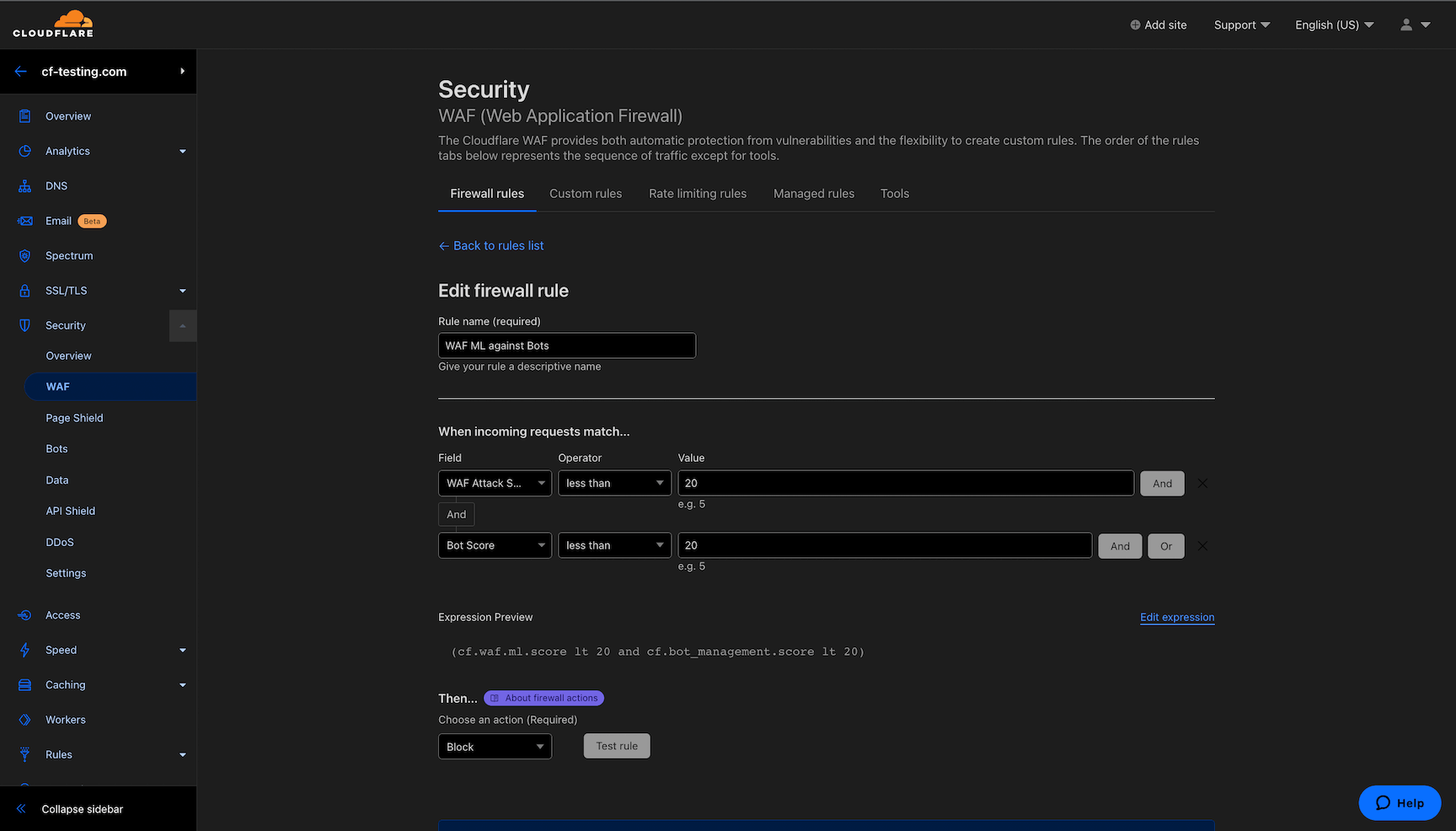The width and height of the screenshot is (1456, 831).
Task: Click the Workers sidebar icon
Action: 25,720
